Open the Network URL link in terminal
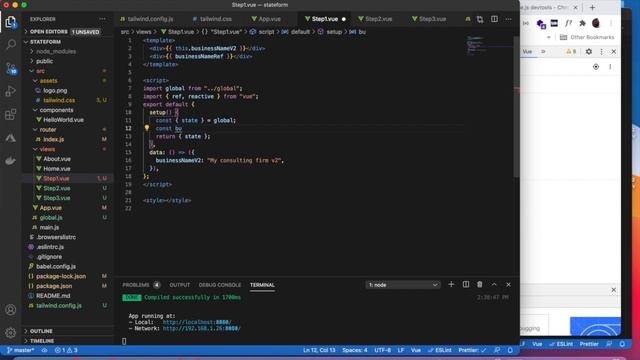Screen dimensions: 640x360 click(202, 328)
